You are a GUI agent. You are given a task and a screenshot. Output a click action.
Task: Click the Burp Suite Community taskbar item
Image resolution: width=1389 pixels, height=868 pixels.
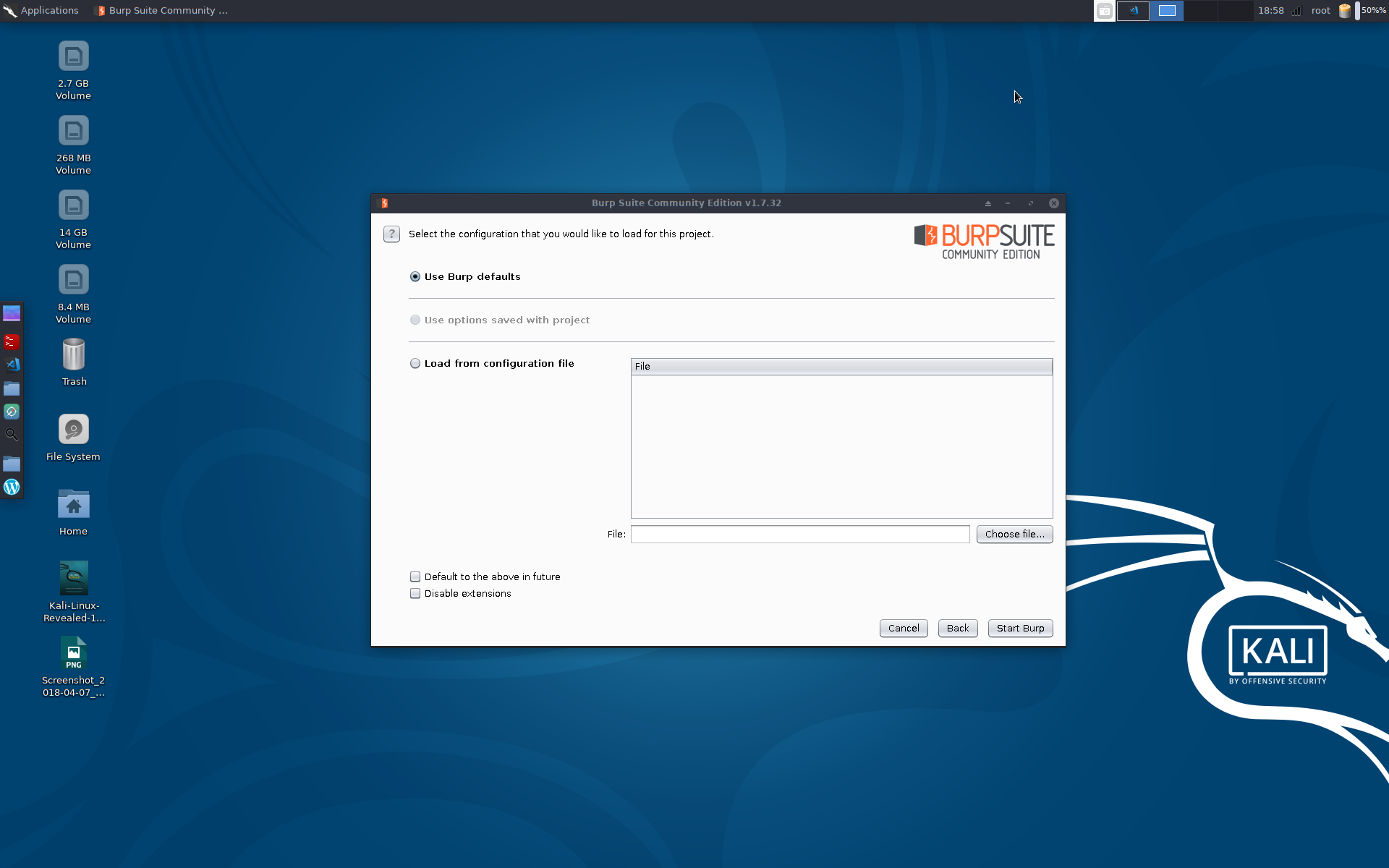(161, 11)
